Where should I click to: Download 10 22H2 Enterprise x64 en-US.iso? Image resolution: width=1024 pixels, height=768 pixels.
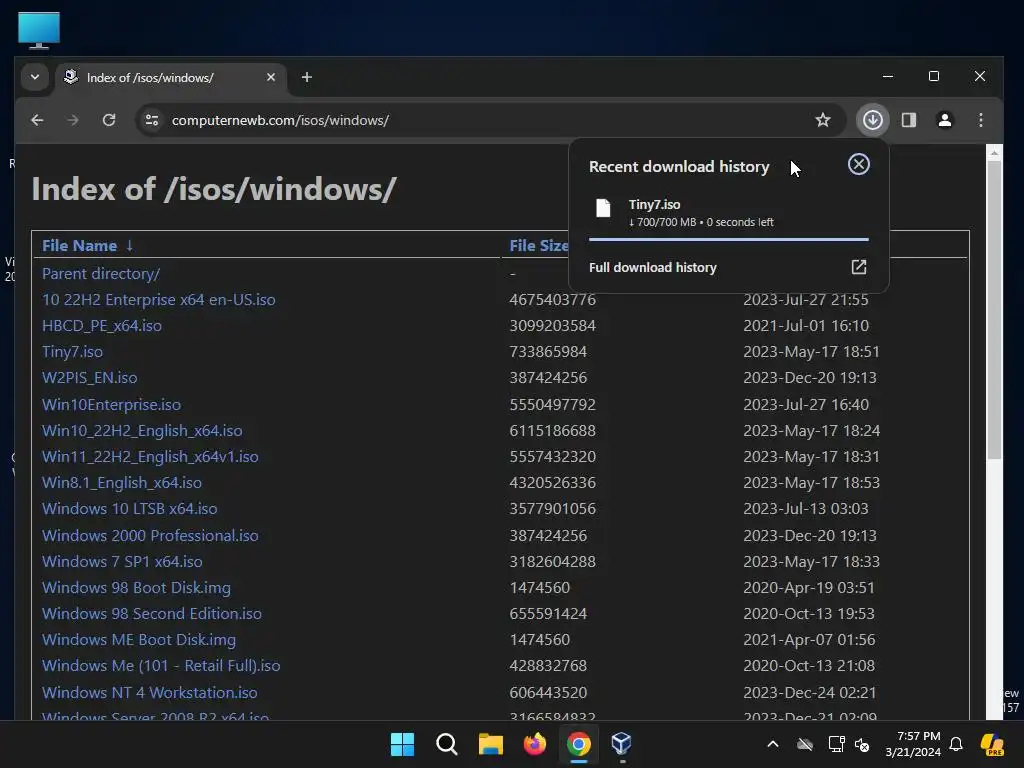coord(159,300)
